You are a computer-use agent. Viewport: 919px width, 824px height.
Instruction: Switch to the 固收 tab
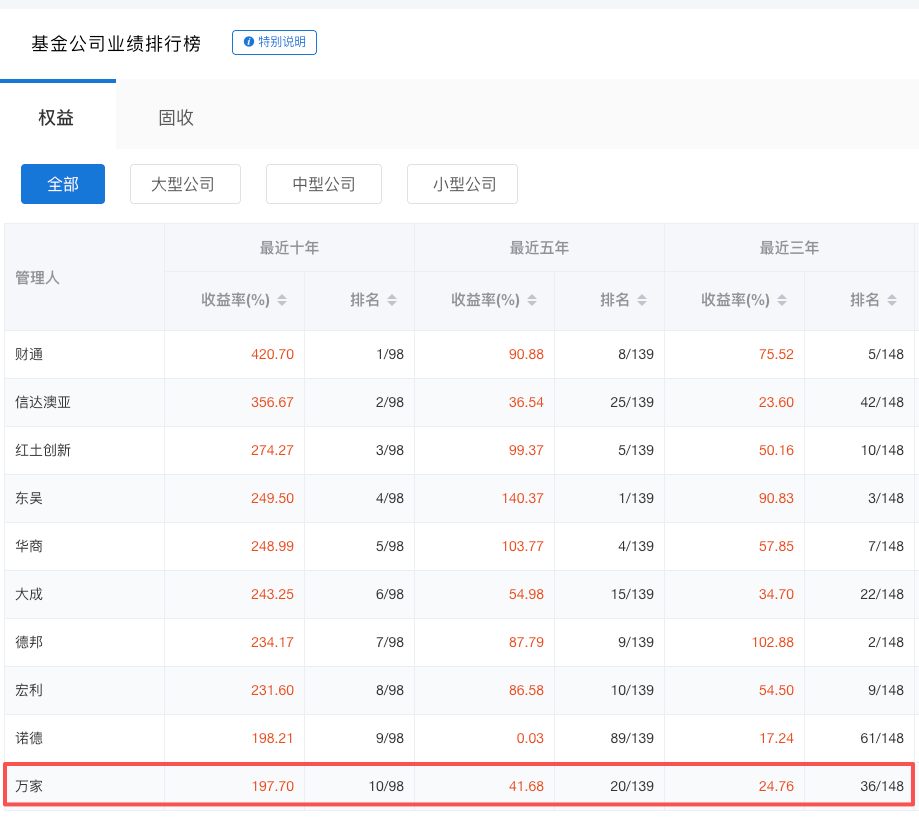coord(176,117)
